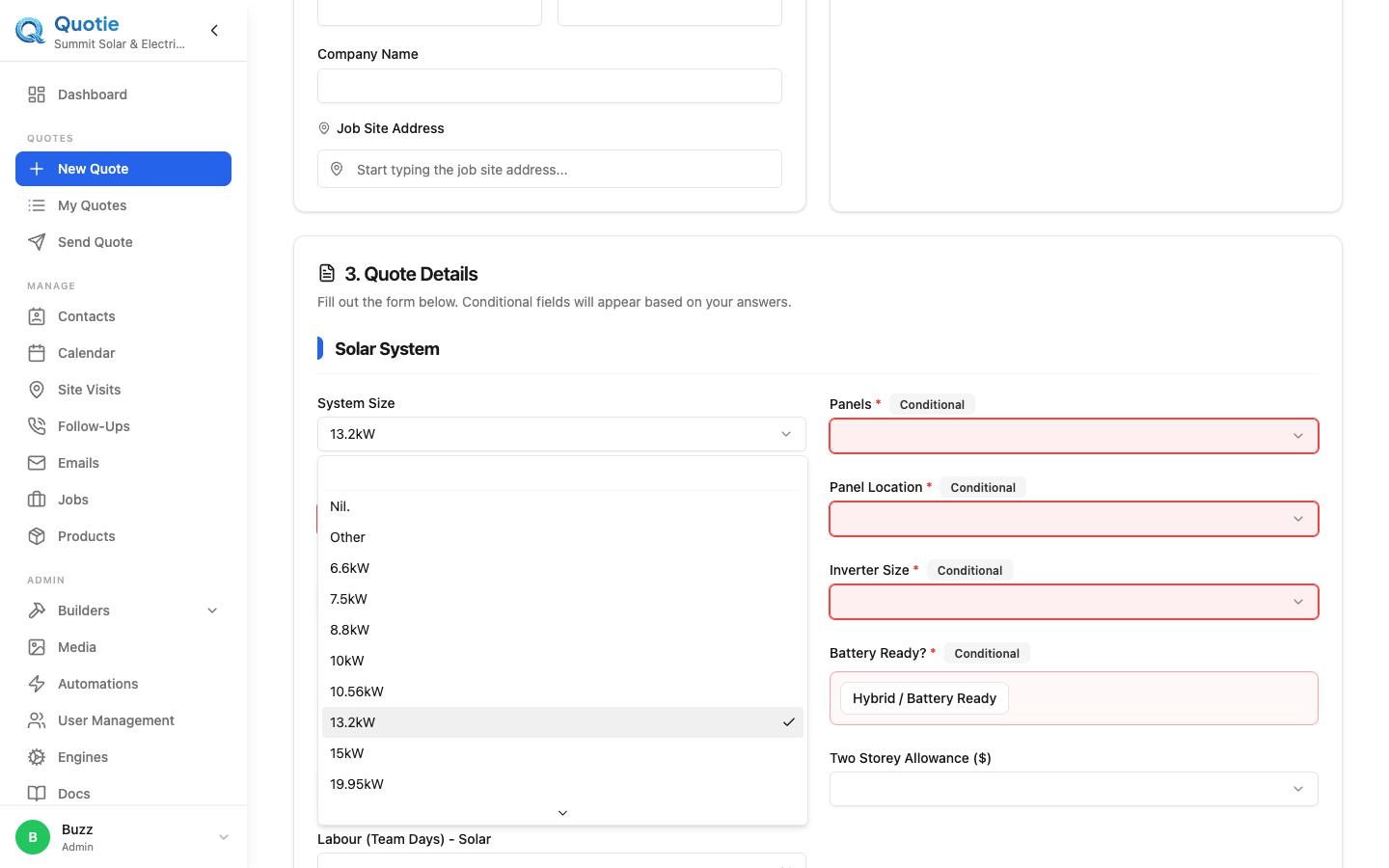Image resolution: width=1389 pixels, height=868 pixels.
Task: Open the Dashboard page
Action: pyautogui.click(x=123, y=95)
